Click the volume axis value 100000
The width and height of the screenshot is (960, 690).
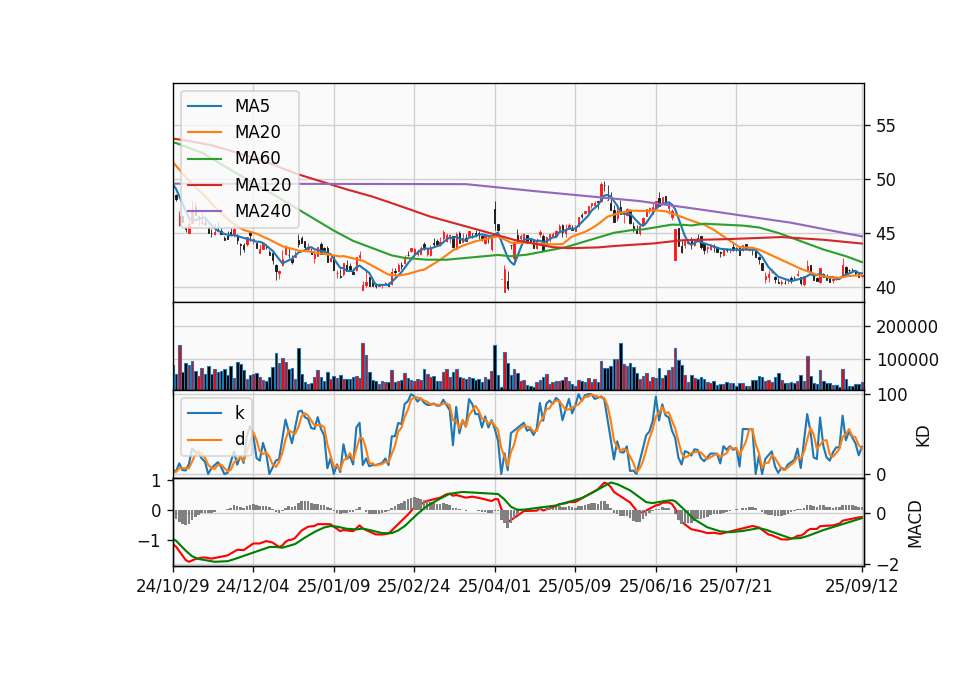pos(907,360)
